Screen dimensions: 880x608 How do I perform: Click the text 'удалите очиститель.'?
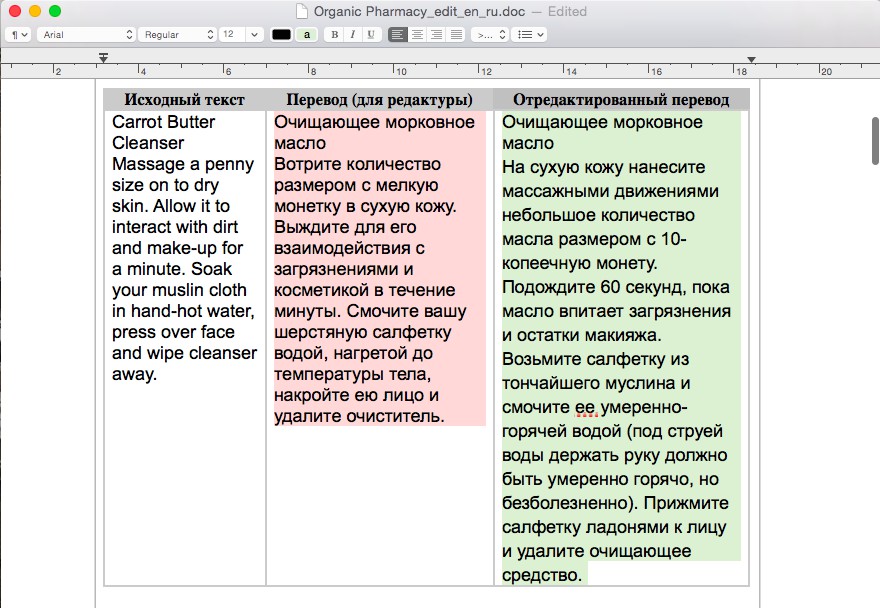(359, 416)
